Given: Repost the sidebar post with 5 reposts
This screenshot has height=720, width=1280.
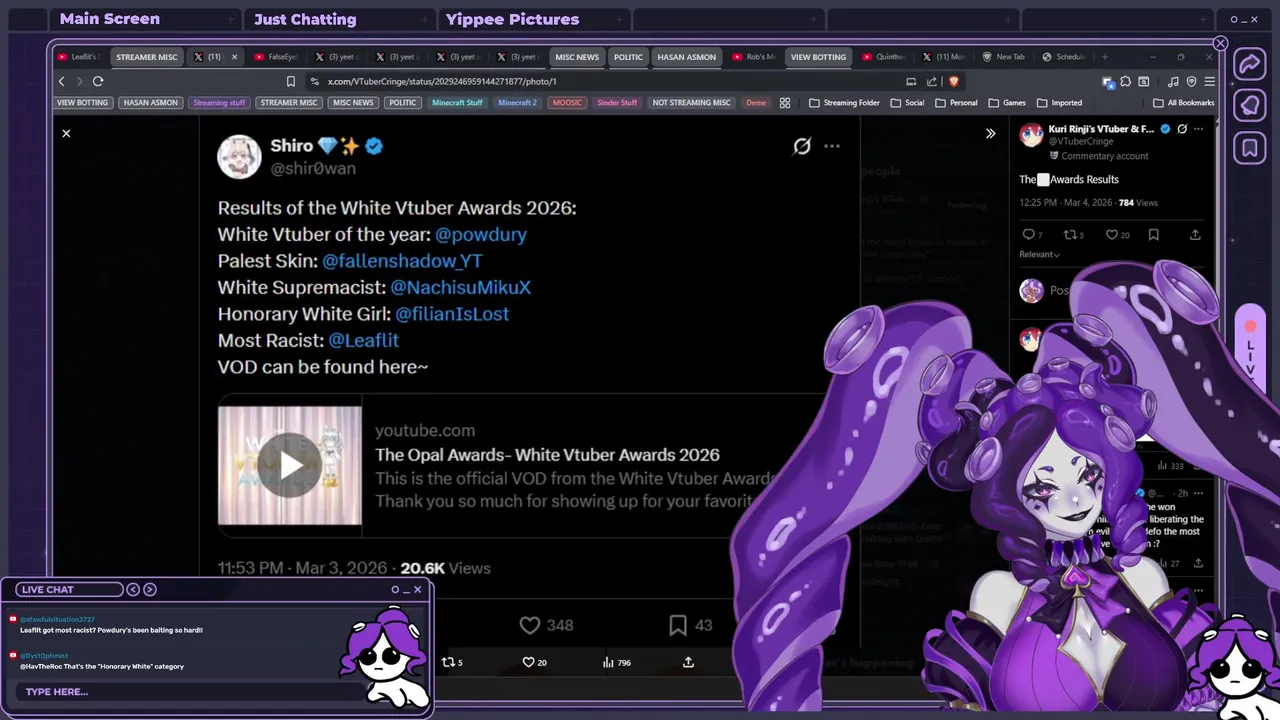Looking at the screenshot, I should [x=1069, y=235].
